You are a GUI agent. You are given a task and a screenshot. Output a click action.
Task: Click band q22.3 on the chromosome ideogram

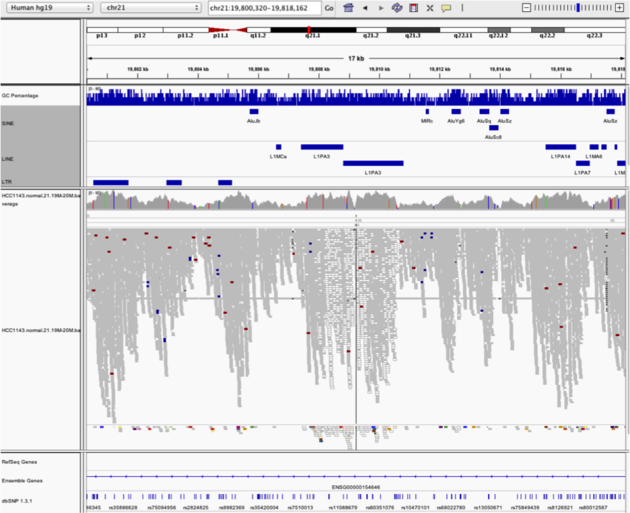tap(594, 34)
